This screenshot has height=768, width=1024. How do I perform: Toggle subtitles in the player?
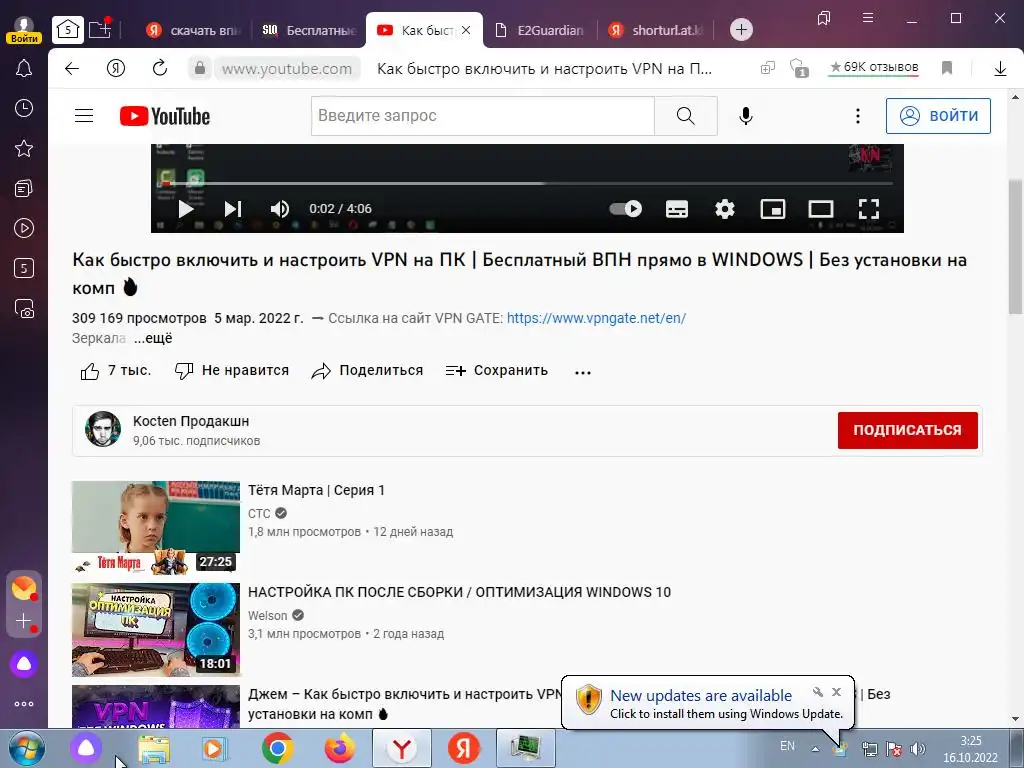pyautogui.click(x=677, y=209)
